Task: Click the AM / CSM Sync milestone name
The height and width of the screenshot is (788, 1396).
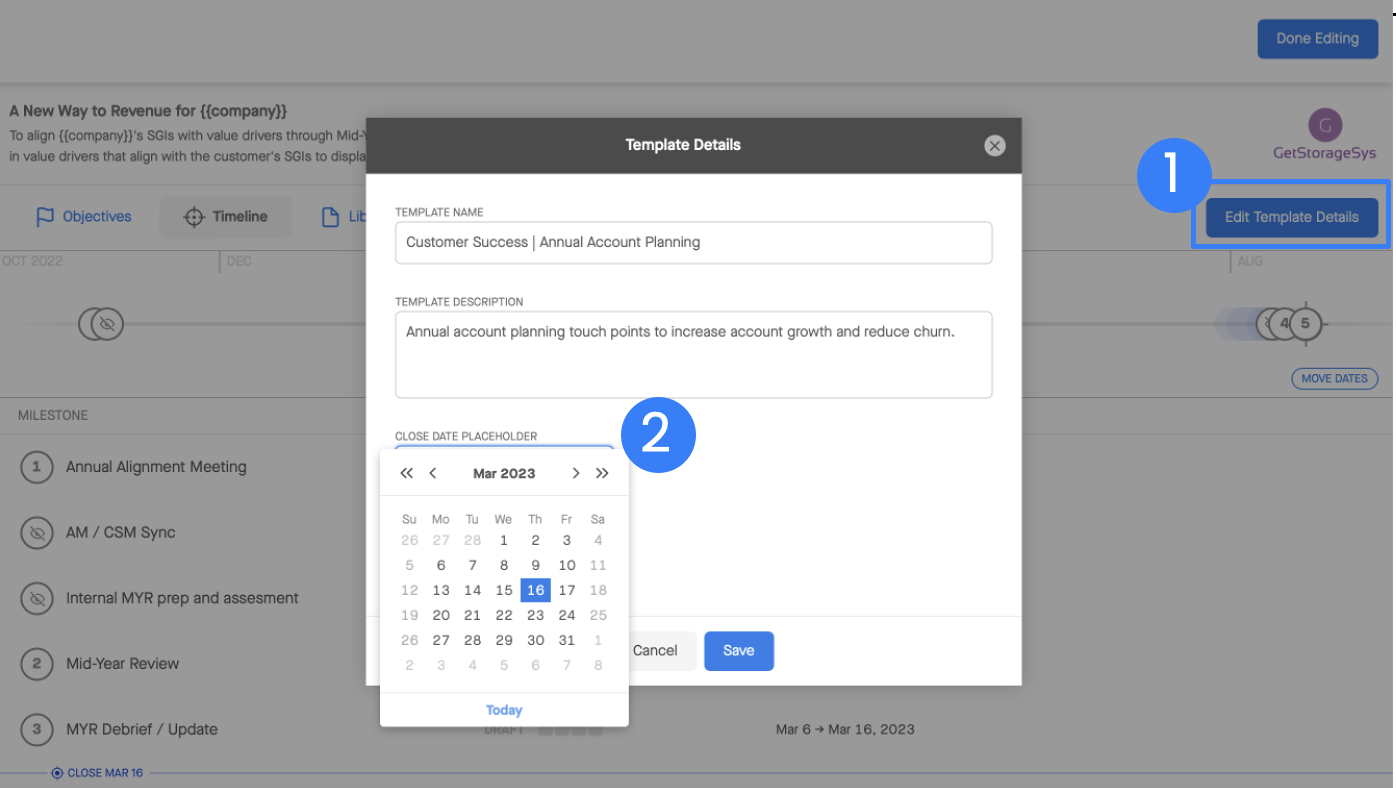Action: pyautogui.click(x=121, y=533)
